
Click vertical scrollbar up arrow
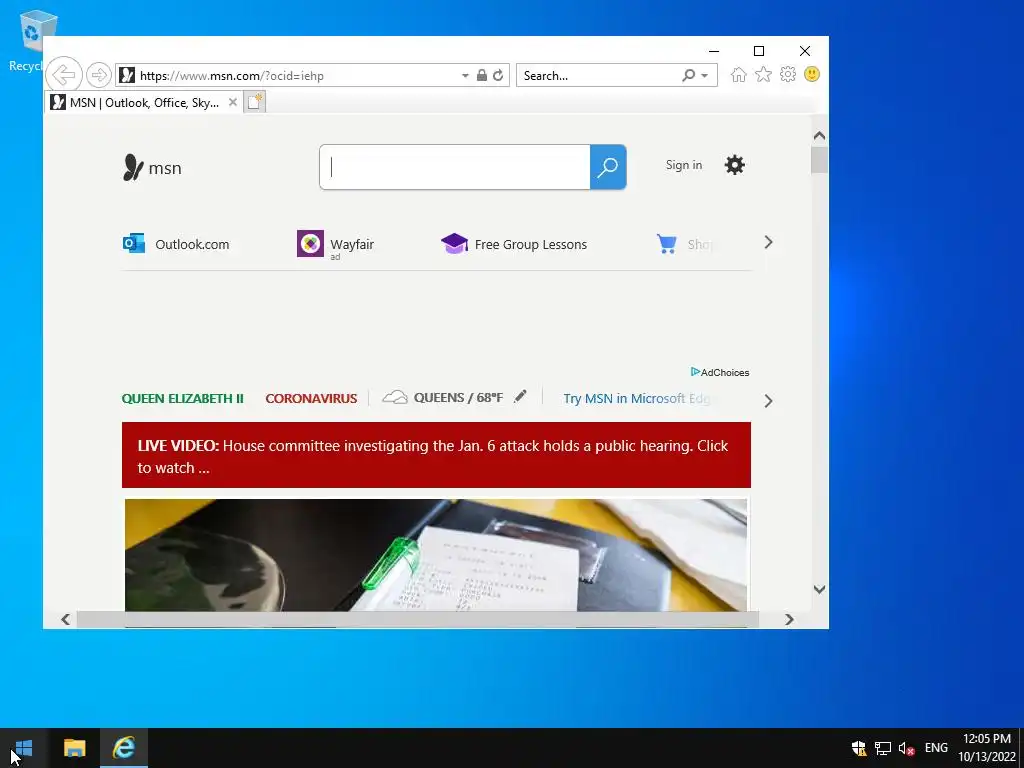tap(819, 136)
